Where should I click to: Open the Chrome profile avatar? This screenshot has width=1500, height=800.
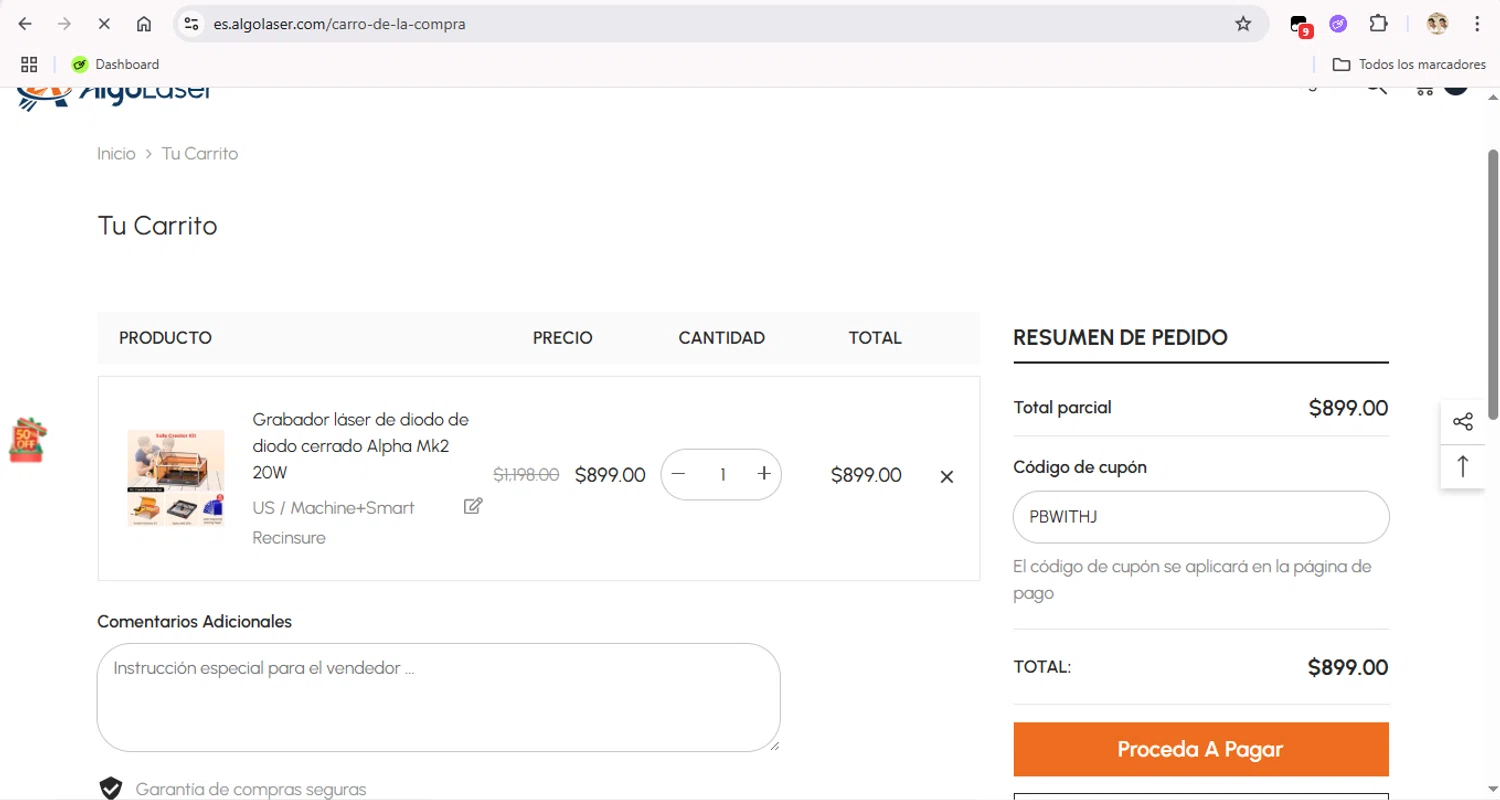(x=1437, y=24)
